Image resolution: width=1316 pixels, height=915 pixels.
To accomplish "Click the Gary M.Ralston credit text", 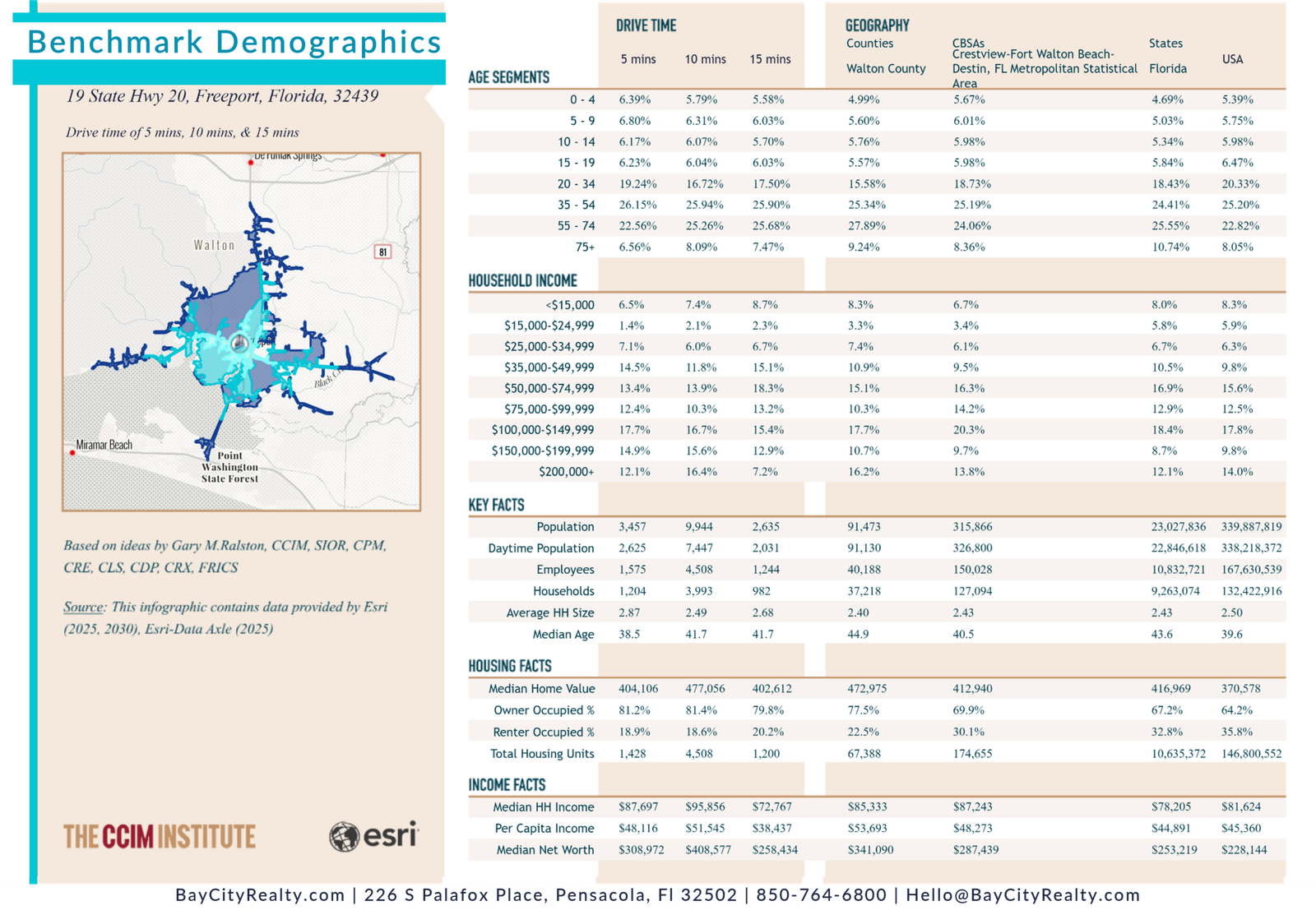I will point(225,557).
